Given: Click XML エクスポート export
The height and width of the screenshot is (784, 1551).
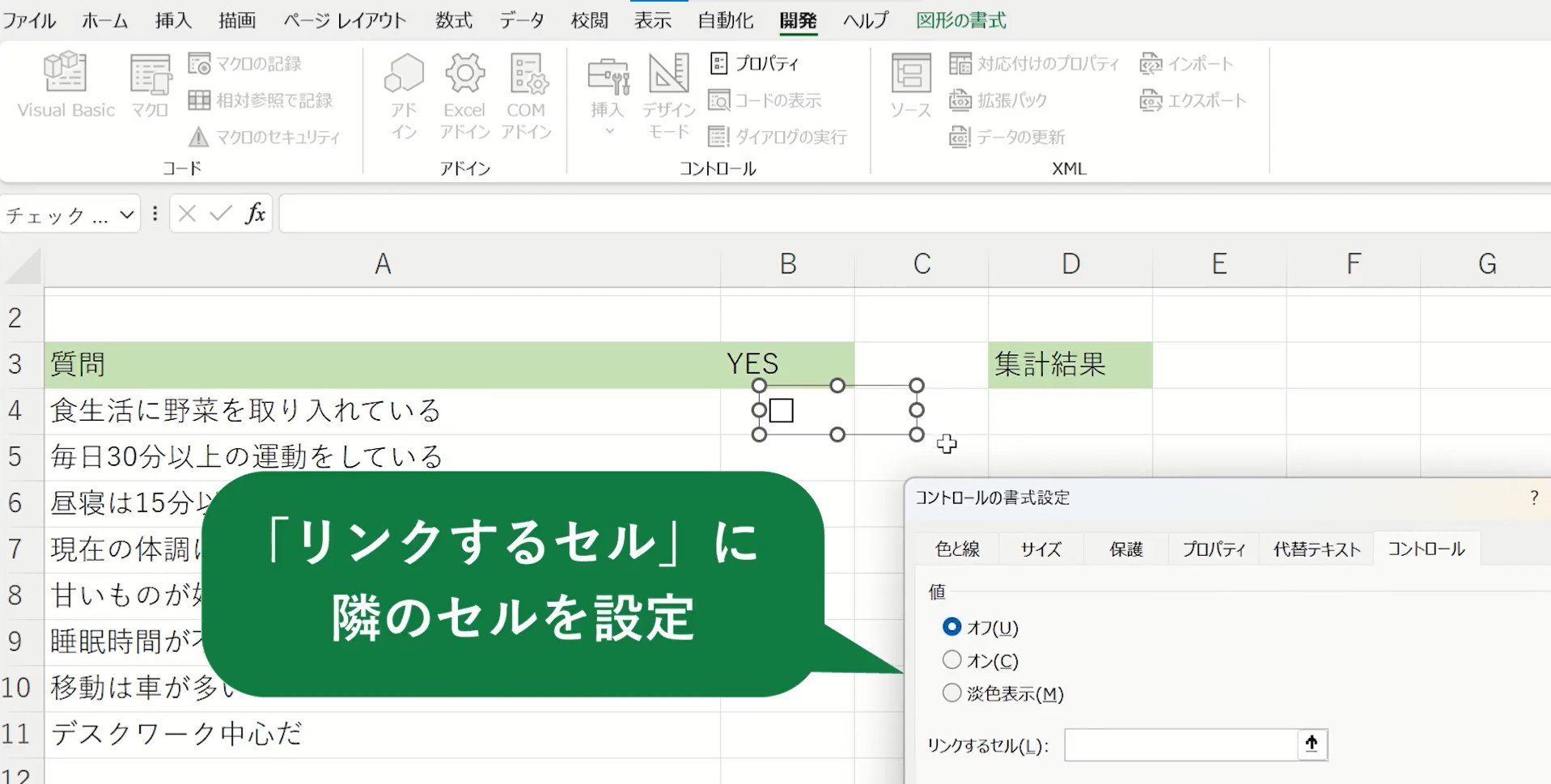Looking at the screenshot, I should pyautogui.click(x=1193, y=100).
